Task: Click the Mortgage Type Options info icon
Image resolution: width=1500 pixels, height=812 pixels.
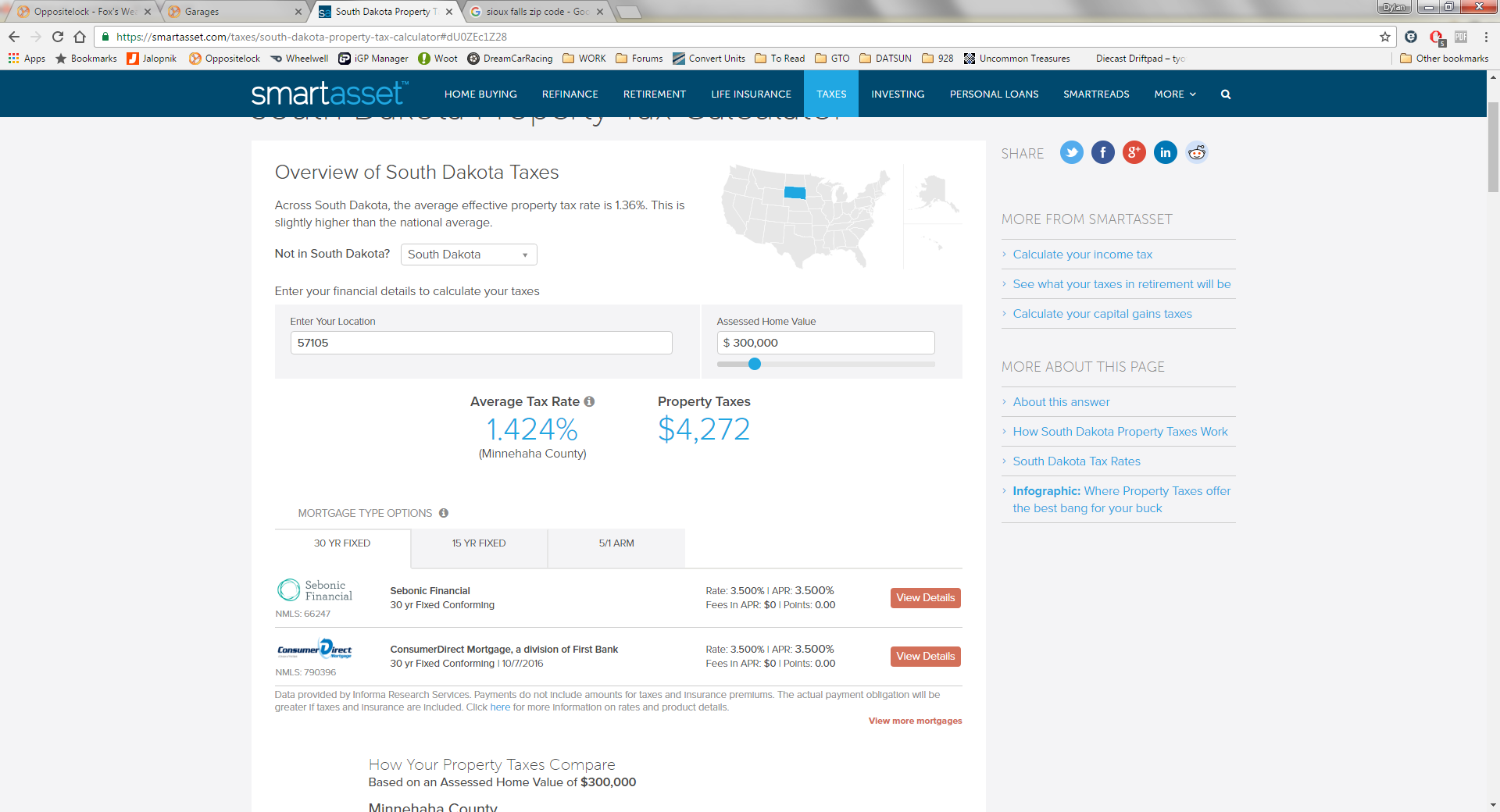Action: point(443,513)
